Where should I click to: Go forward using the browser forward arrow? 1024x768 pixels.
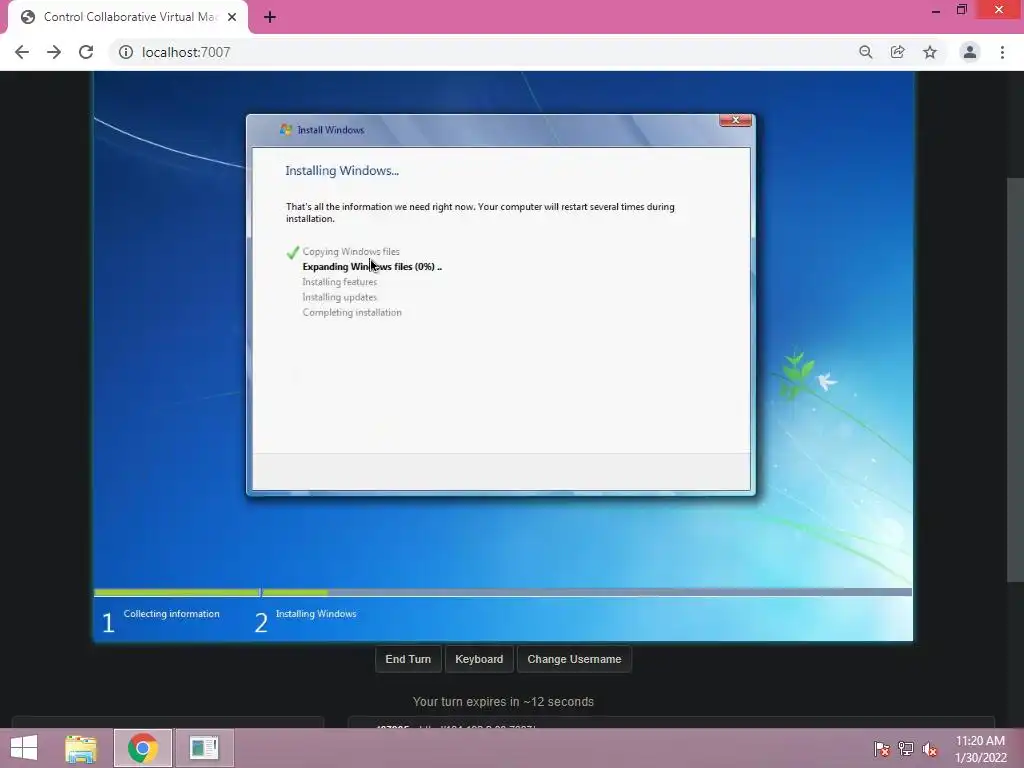coord(54,52)
